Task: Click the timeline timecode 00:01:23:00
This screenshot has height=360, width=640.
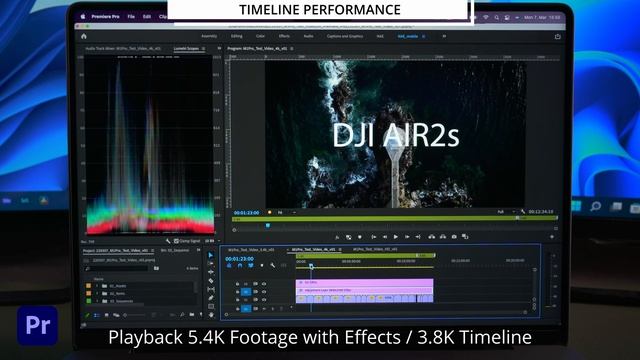Action: (x=239, y=259)
